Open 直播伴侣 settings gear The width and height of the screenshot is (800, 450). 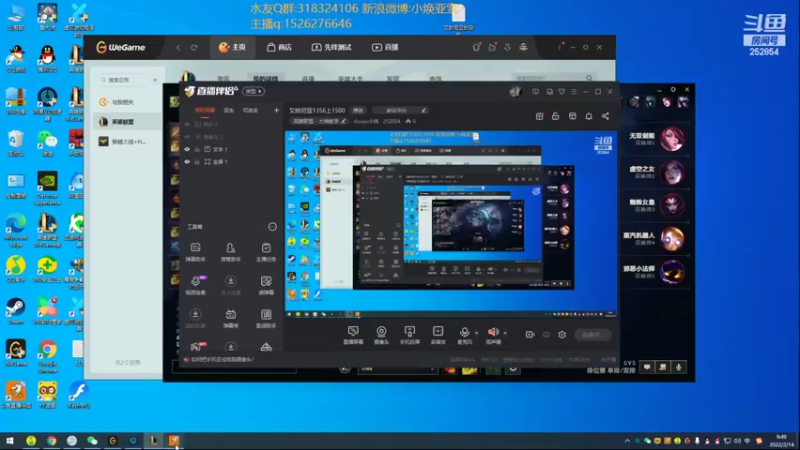tap(562, 335)
